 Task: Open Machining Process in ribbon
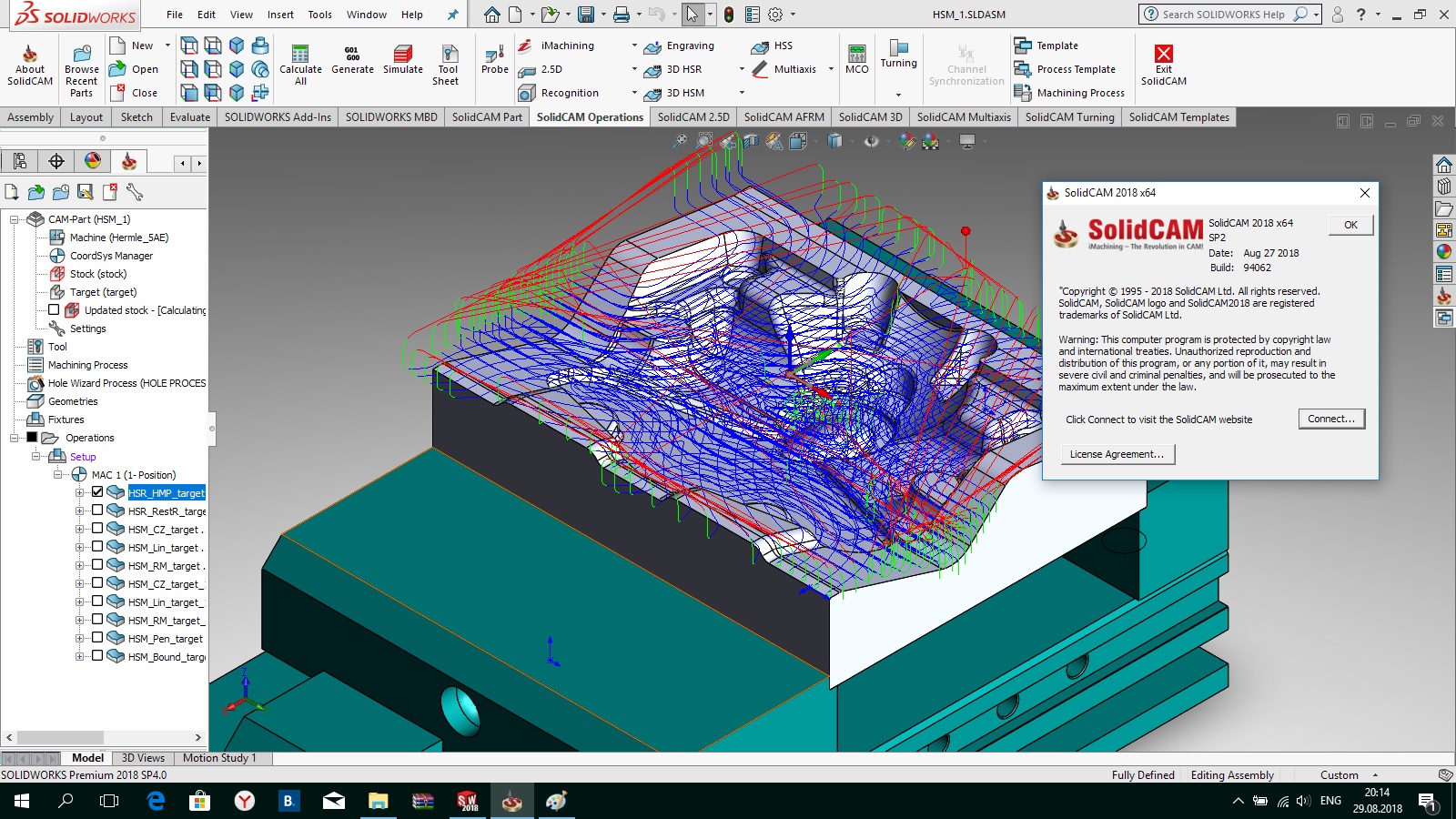coord(1069,93)
